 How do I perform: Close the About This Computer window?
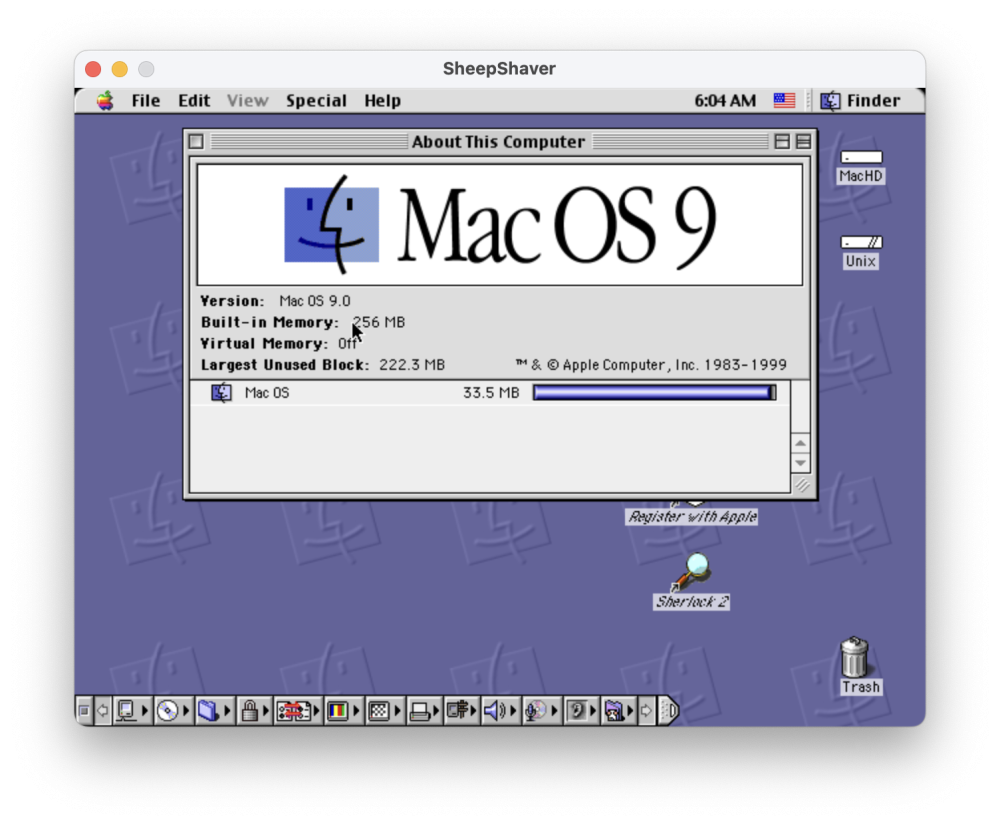click(x=196, y=142)
